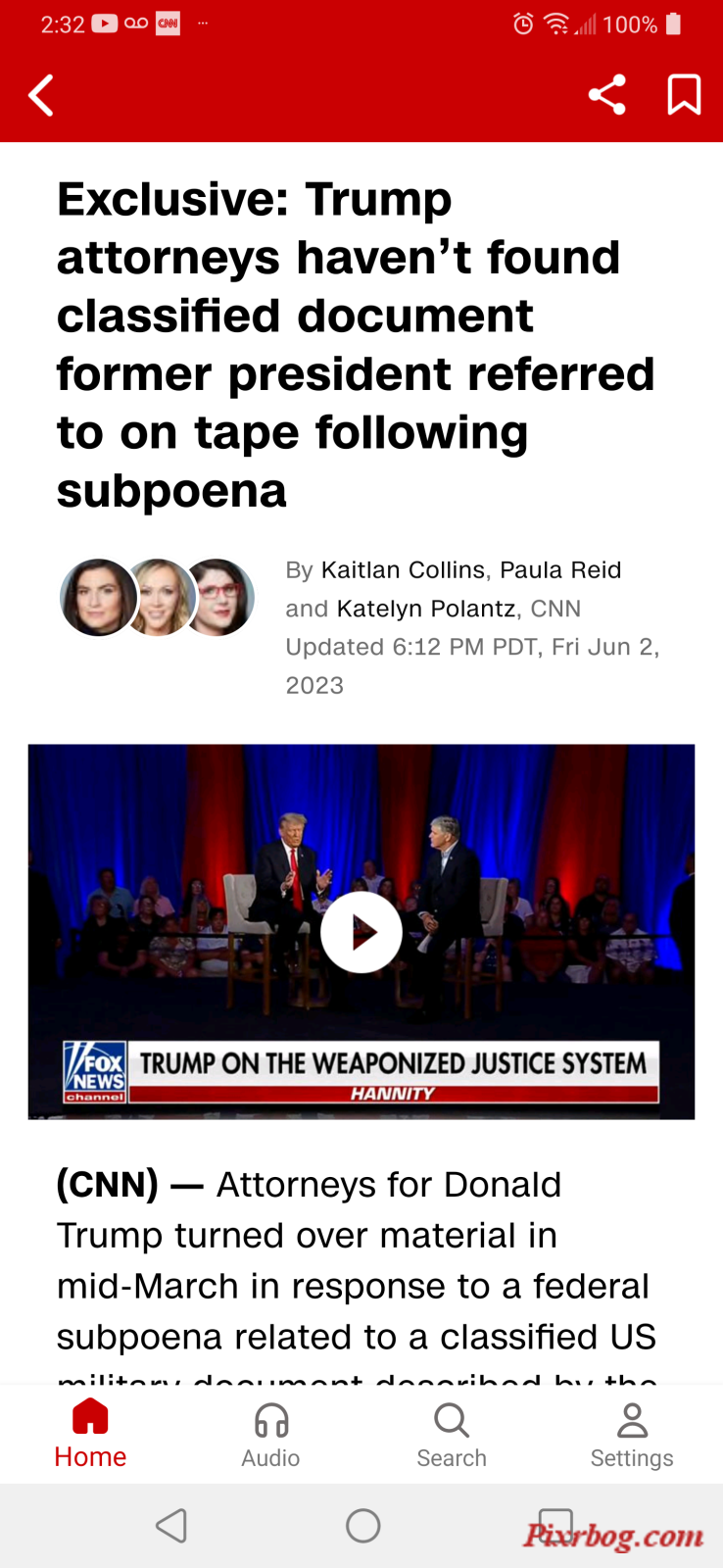Tap the CNN notification icon in status bar

[168, 24]
